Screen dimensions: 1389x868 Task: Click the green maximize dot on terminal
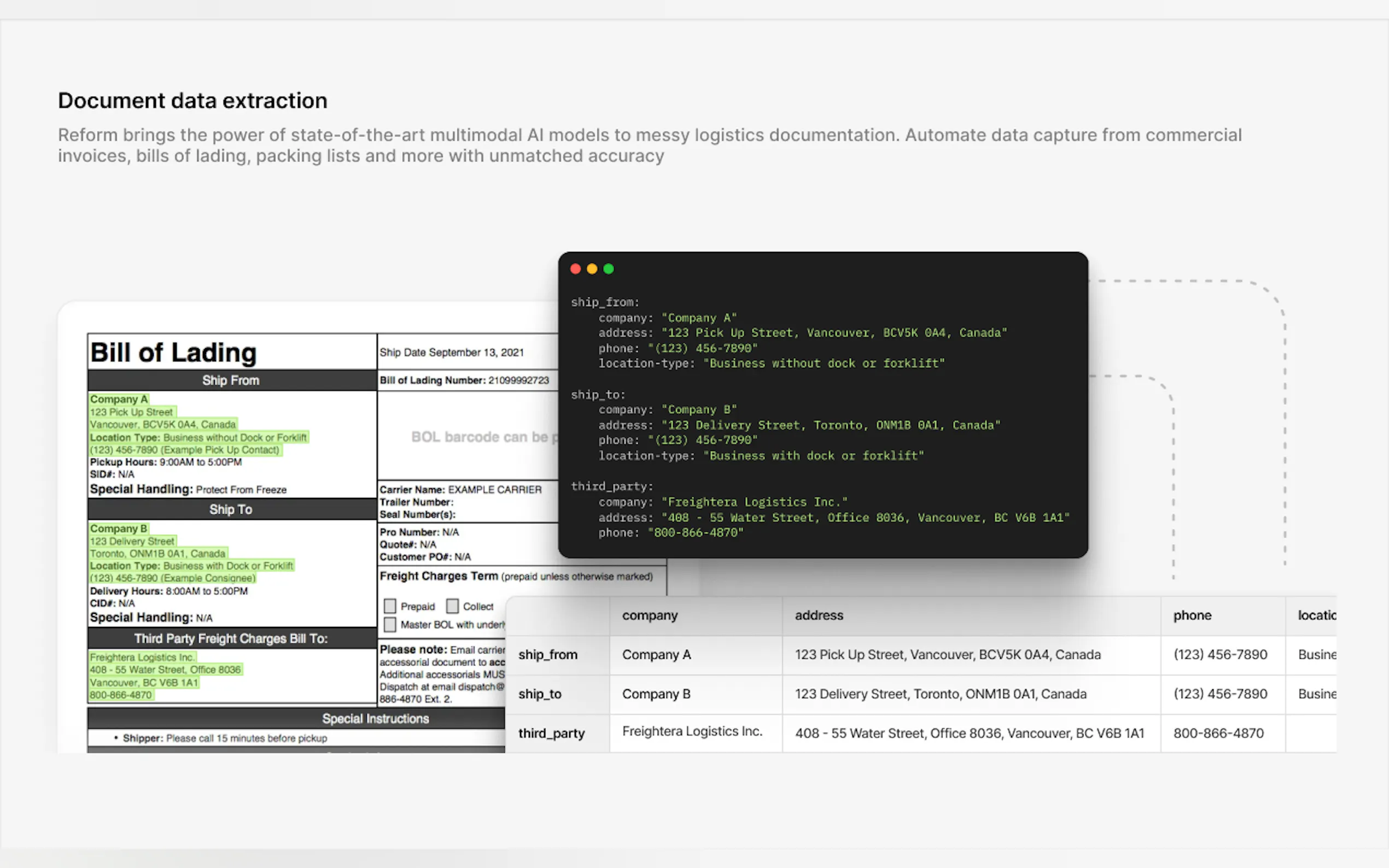(609, 269)
